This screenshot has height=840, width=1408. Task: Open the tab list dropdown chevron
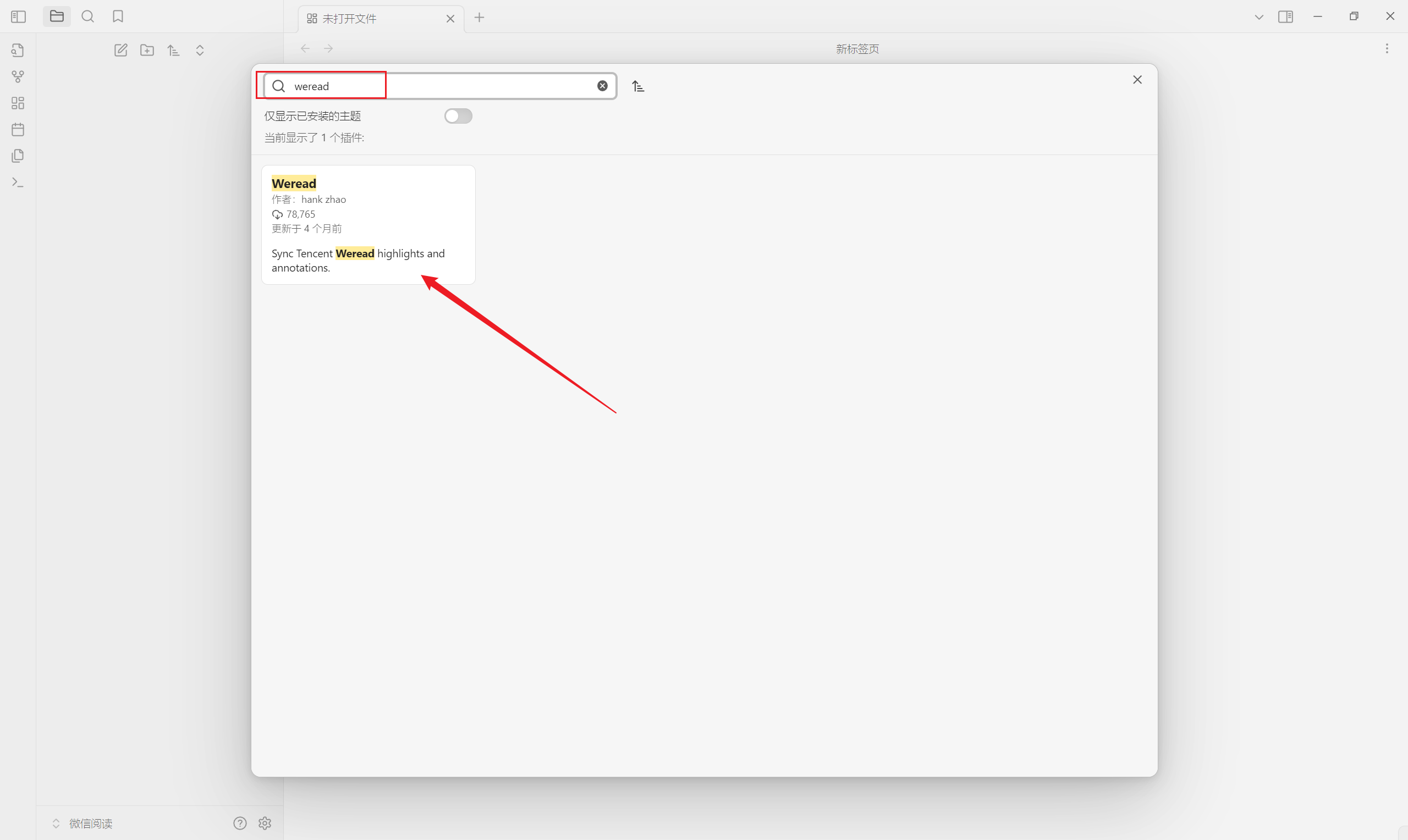[1258, 17]
